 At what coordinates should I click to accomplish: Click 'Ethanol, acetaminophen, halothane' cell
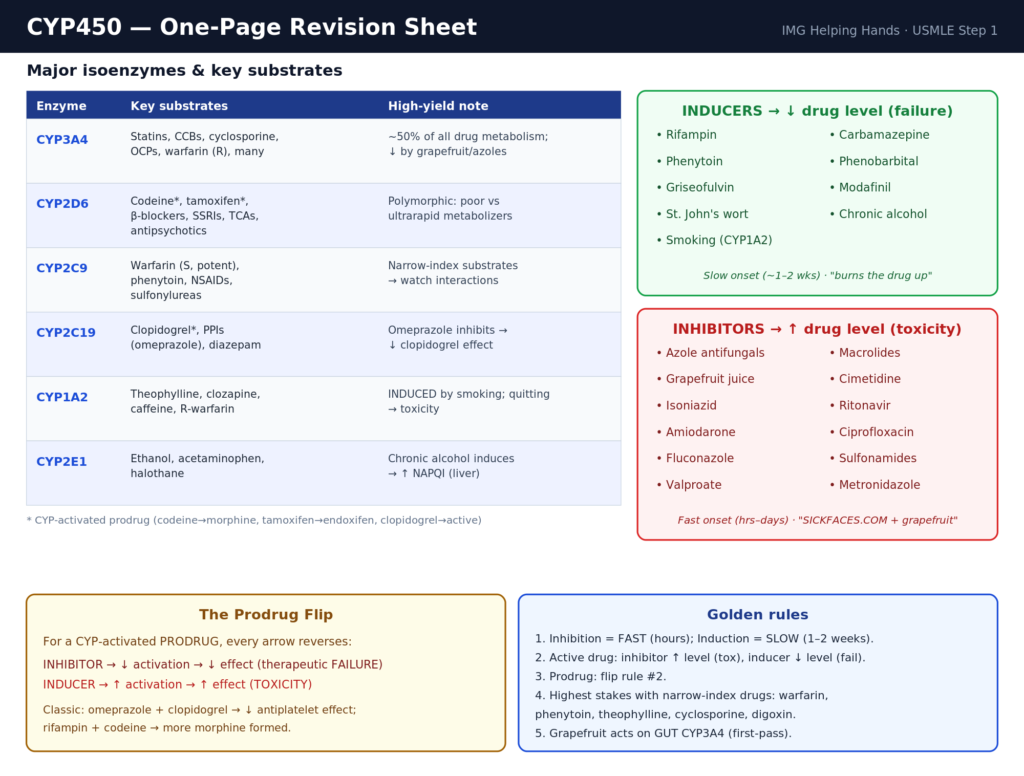pyautogui.click(x=197, y=466)
